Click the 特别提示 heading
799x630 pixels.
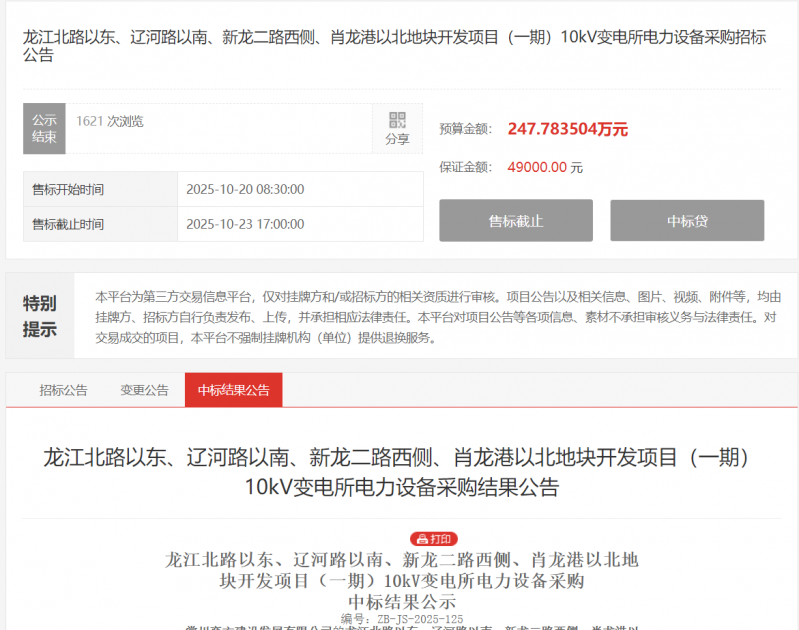point(40,316)
